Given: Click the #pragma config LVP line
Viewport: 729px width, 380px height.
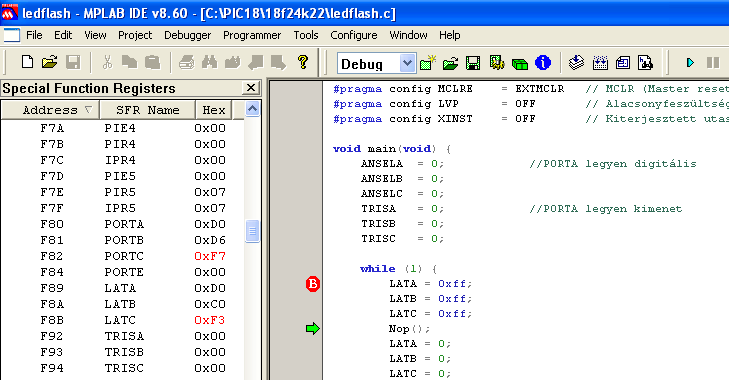Looking at the screenshot, I should click(434, 104).
